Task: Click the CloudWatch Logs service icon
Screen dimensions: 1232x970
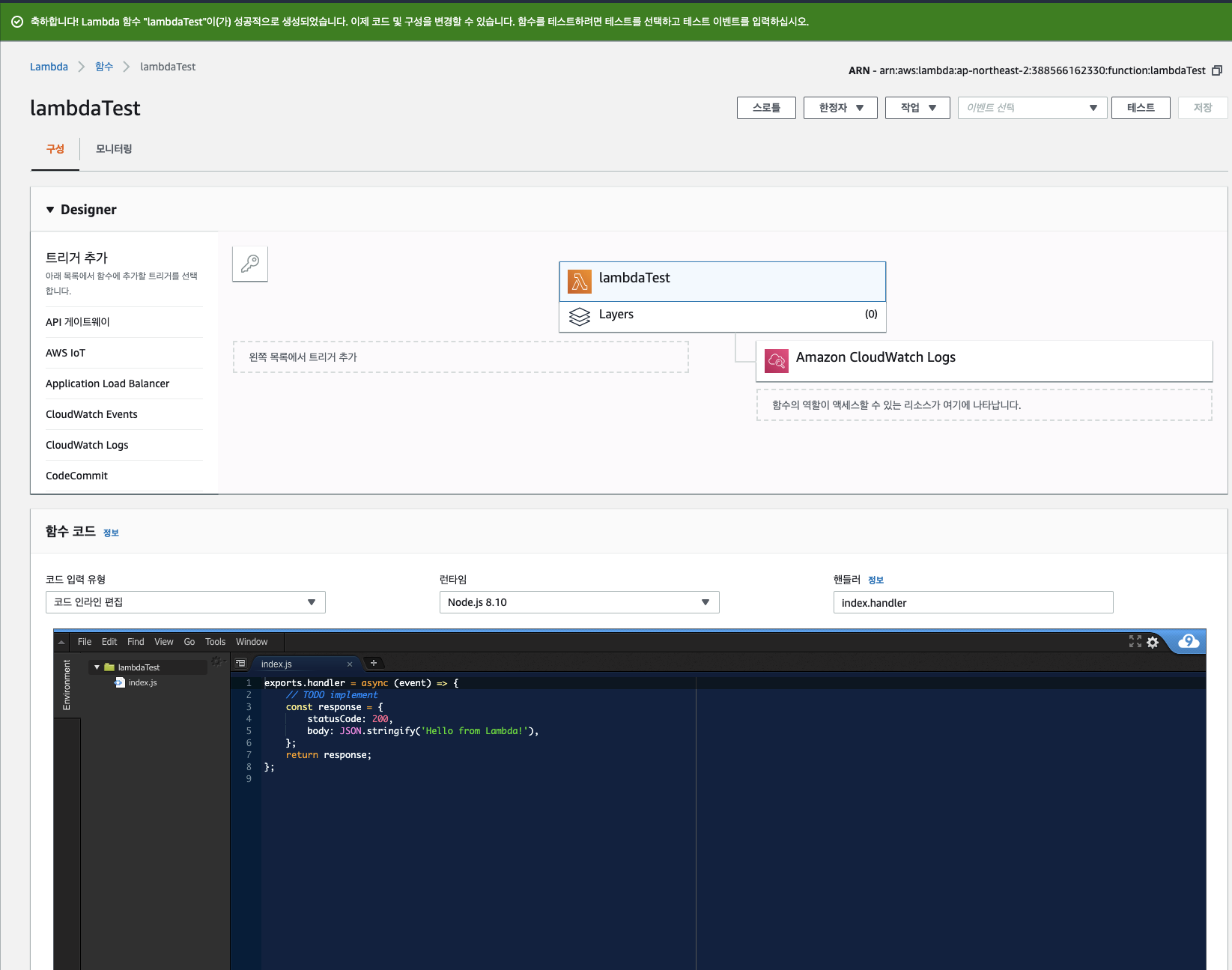Action: pos(777,361)
